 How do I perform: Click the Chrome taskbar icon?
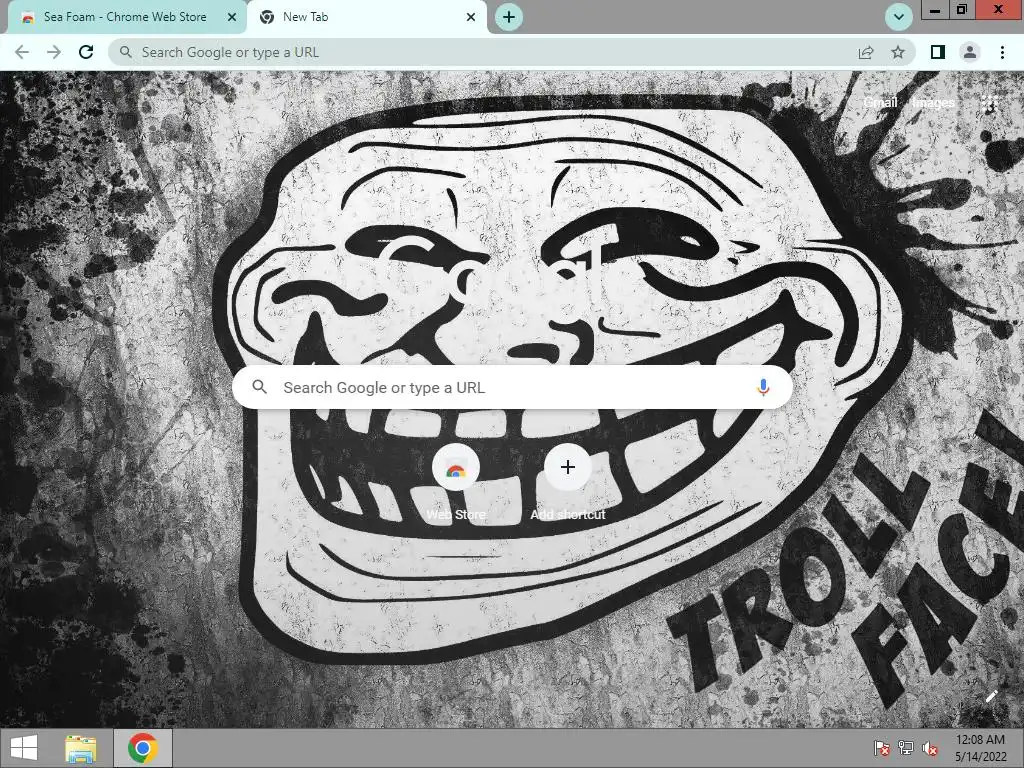[x=143, y=748]
